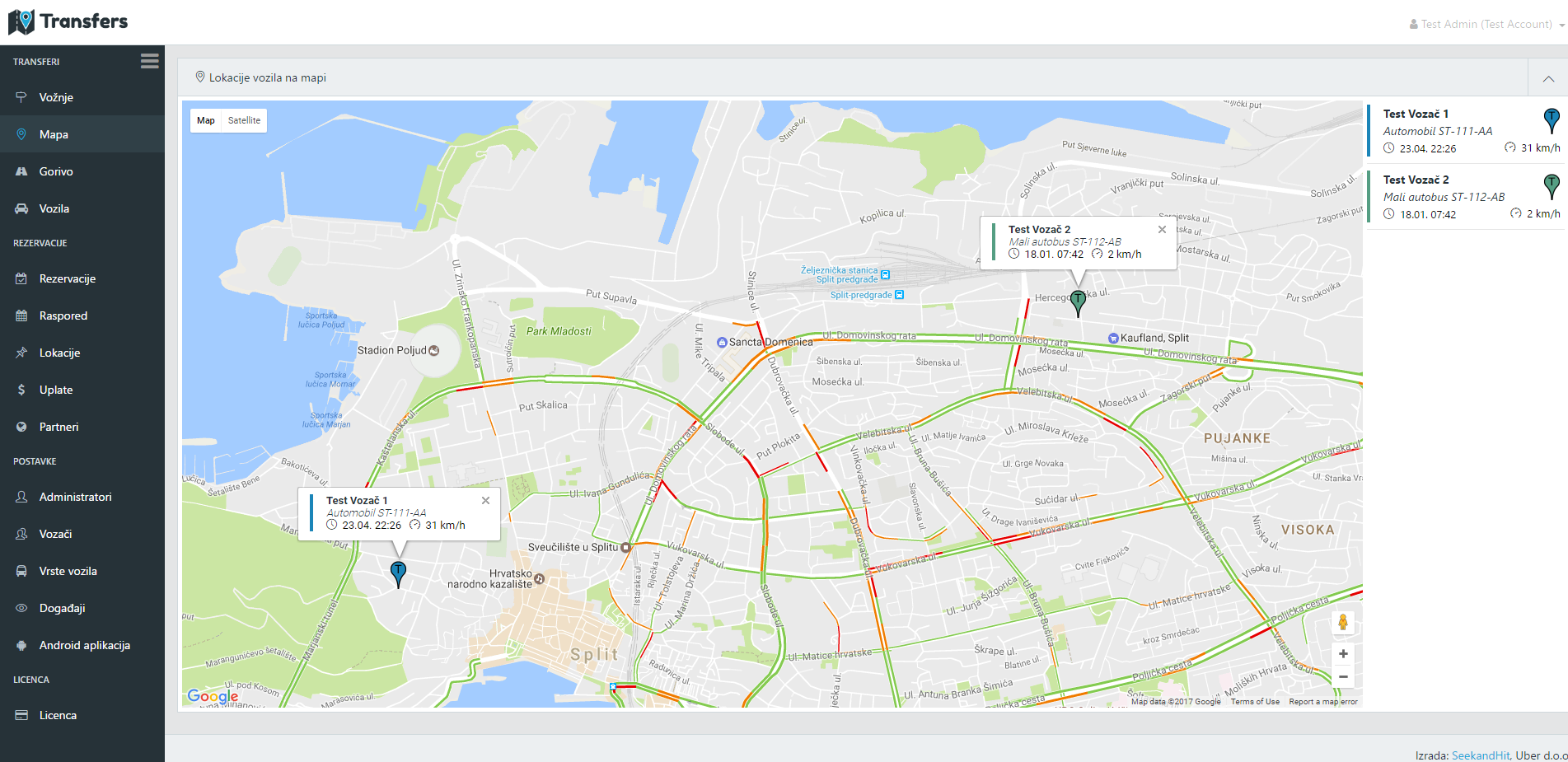Screen dimensions: 1568x762
Task: Click the green Test Vozač 2 map marker
Action: [x=1078, y=302]
